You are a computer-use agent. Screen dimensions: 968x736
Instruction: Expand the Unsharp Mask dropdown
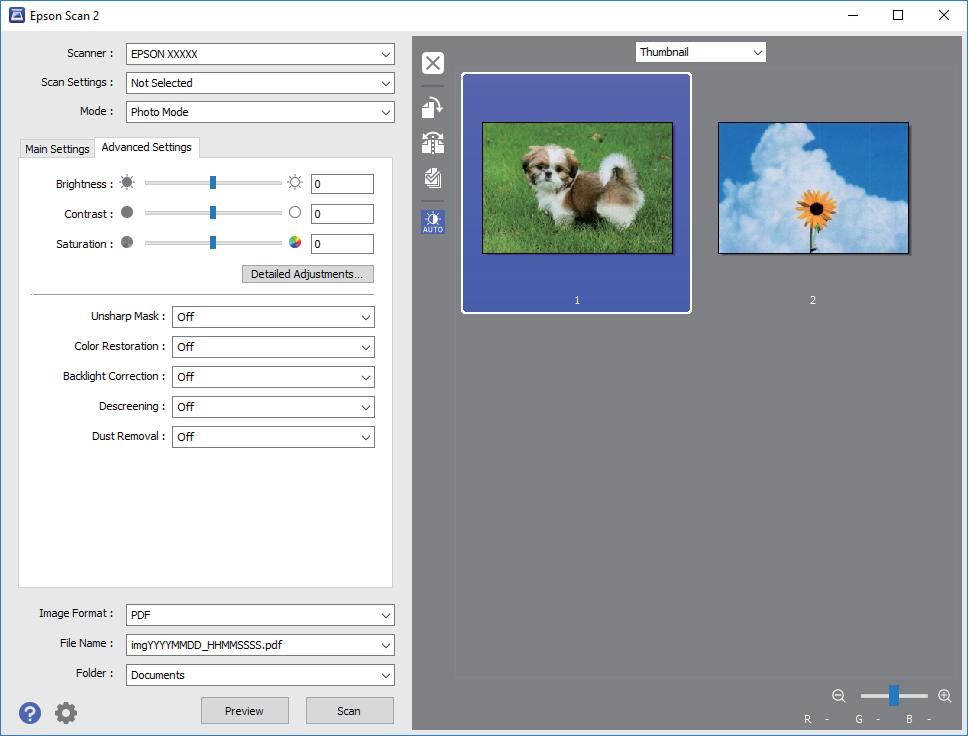[x=273, y=317]
